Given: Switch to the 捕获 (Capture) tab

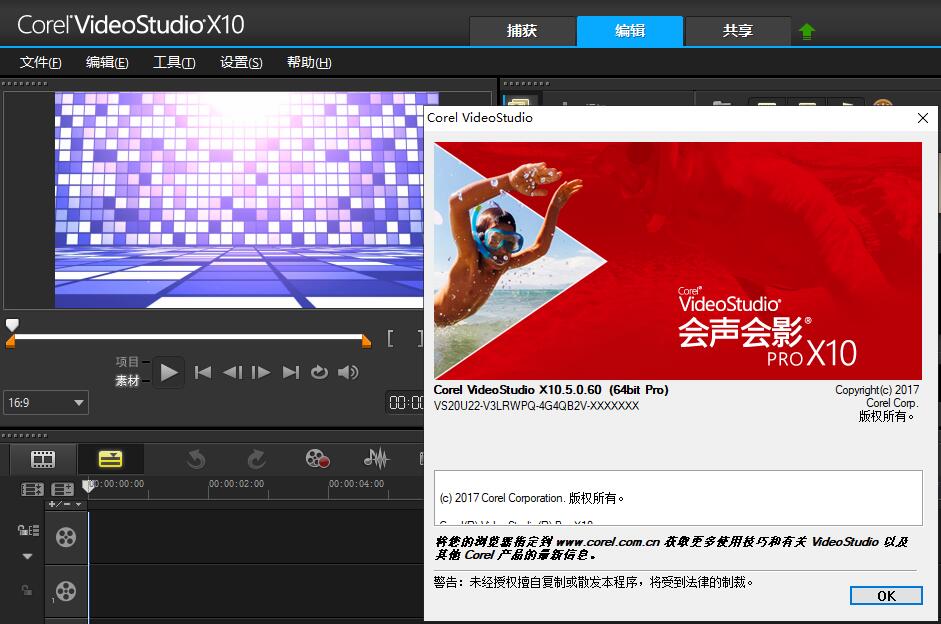Looking at the screenshot, I should coord(522,31).
